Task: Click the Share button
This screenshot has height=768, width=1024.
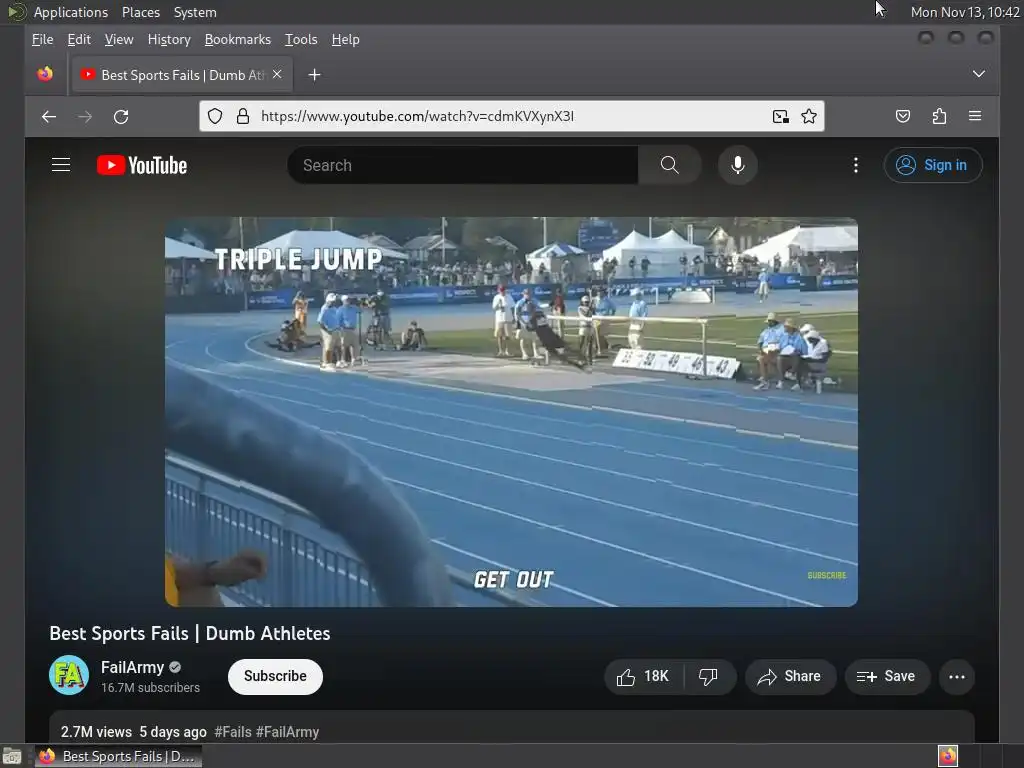Action: tap(790, 677)
